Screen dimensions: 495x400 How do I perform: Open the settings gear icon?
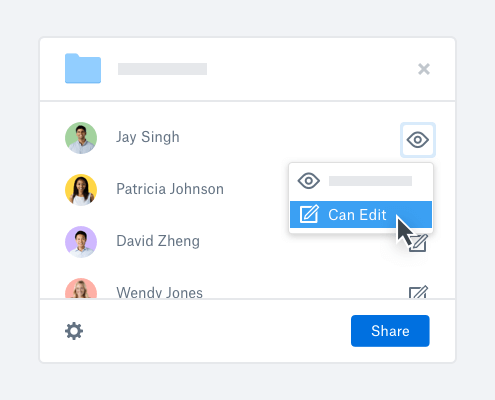tap(74, 331)
